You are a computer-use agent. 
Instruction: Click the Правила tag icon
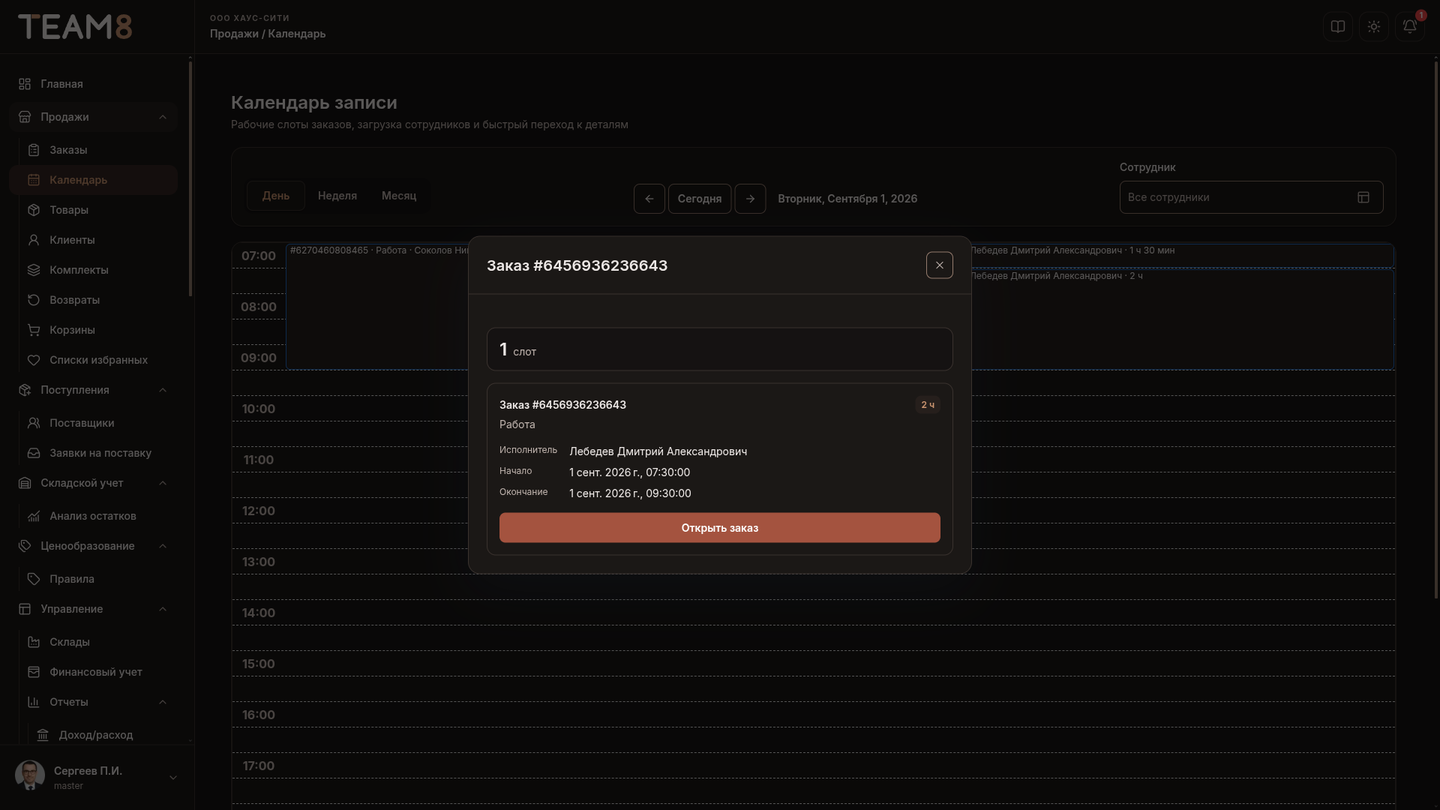(34, 579)
